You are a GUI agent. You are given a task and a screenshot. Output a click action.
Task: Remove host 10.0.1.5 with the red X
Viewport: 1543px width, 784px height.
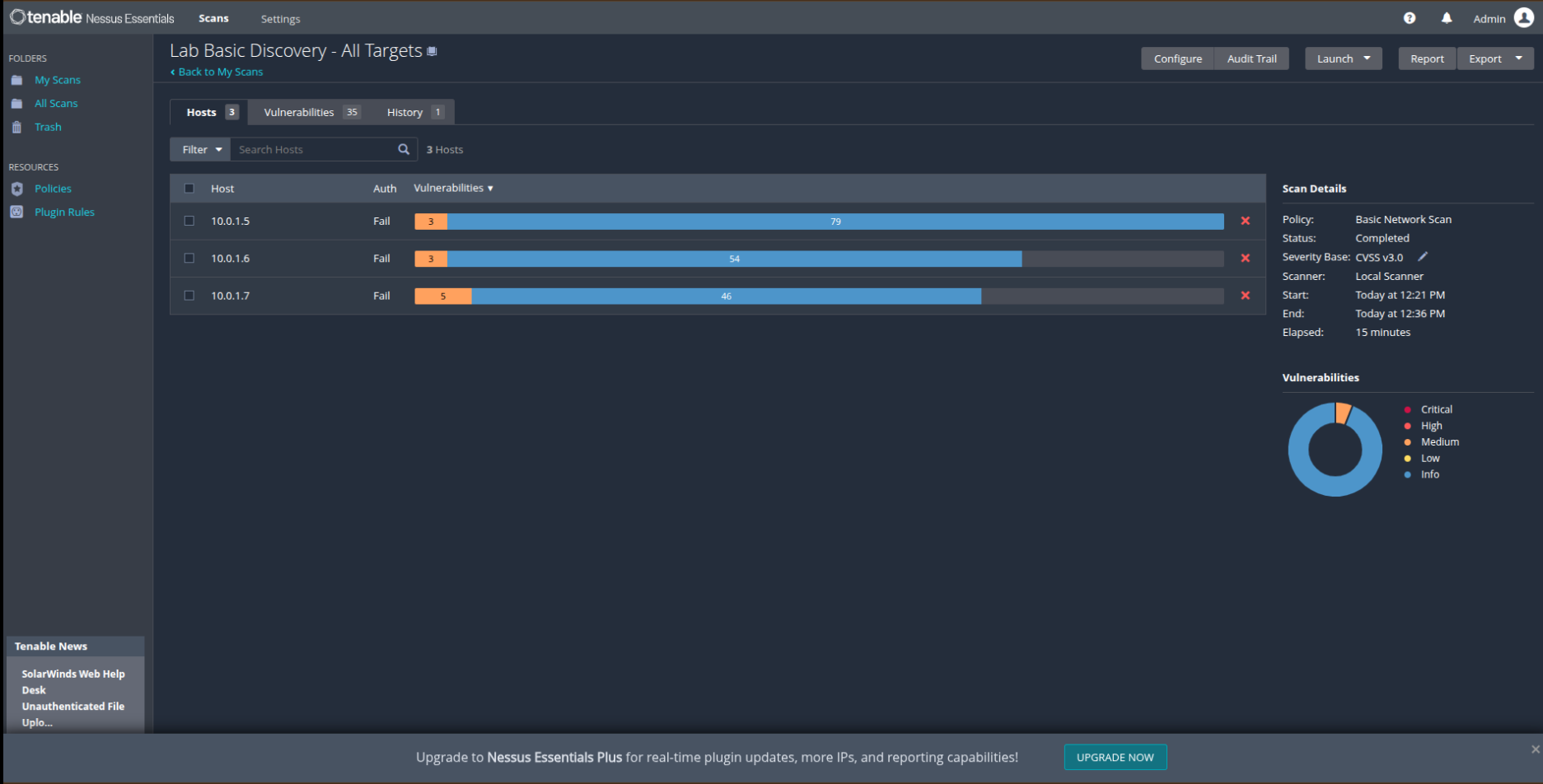click(1245, 221)
